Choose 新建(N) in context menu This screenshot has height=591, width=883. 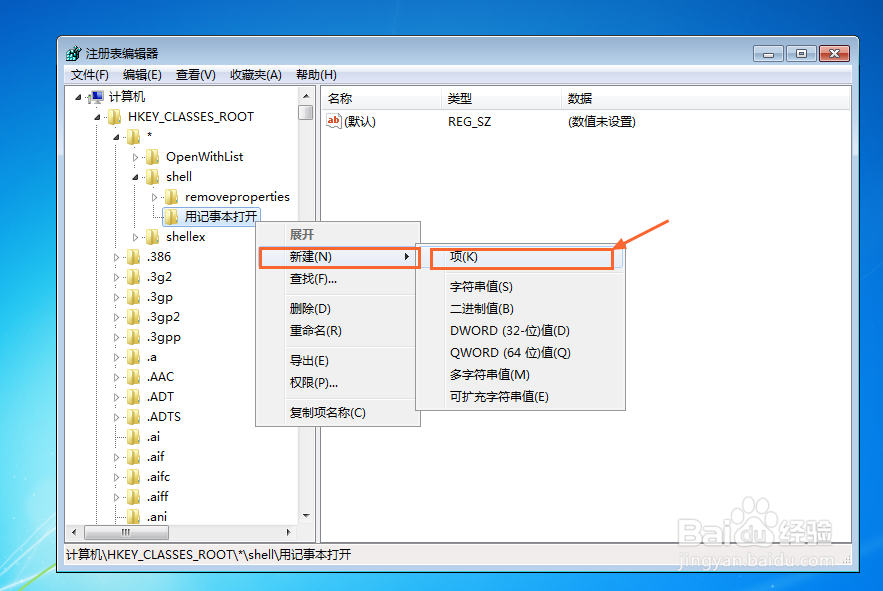pyautogui.click(x=338, y=257)
